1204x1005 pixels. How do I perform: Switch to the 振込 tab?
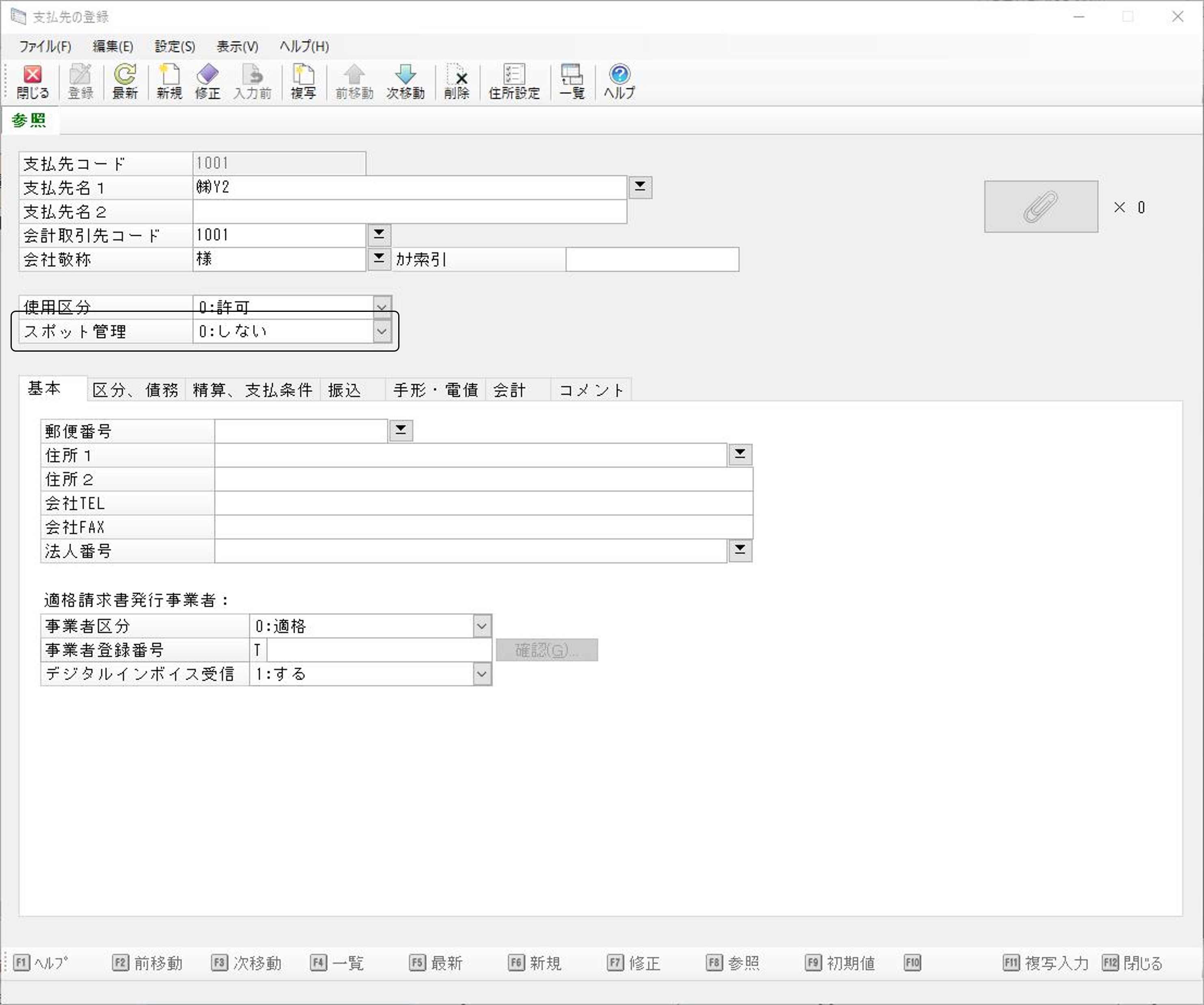click(345, 390)
